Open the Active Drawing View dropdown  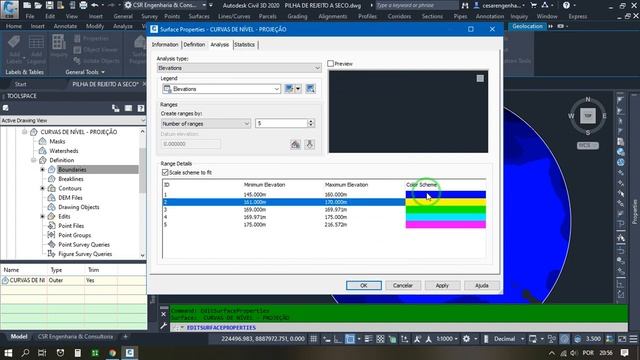tap(73, 120)
